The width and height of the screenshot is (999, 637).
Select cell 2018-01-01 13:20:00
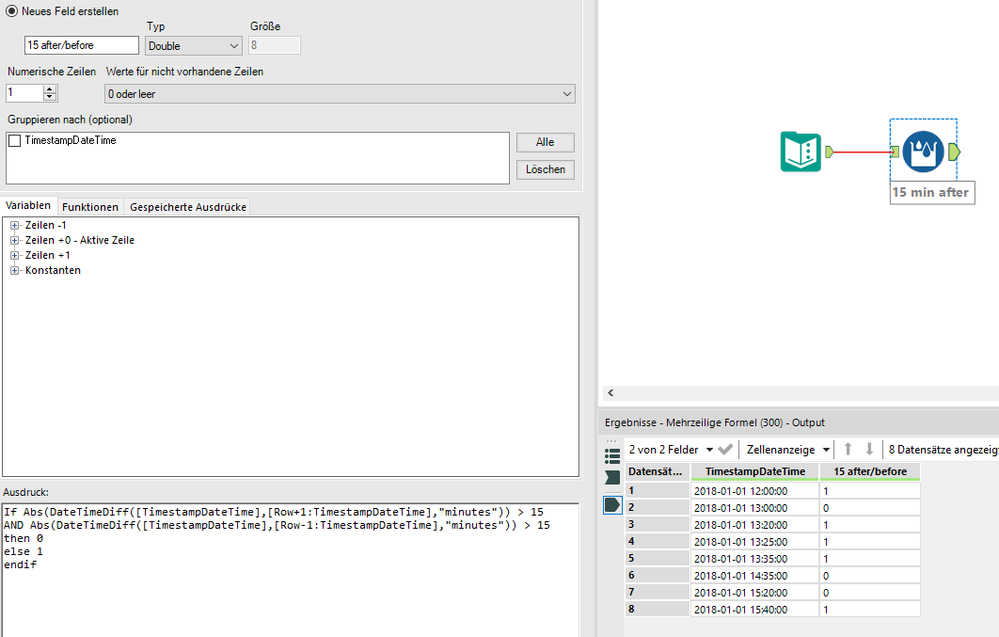click(755, 524)
